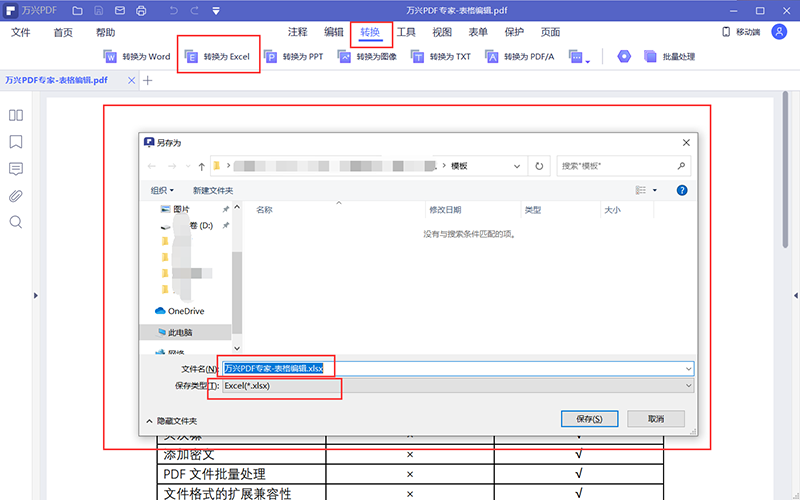
Task: Switch to the 表单 tab
Action: (x=478, y=32)
